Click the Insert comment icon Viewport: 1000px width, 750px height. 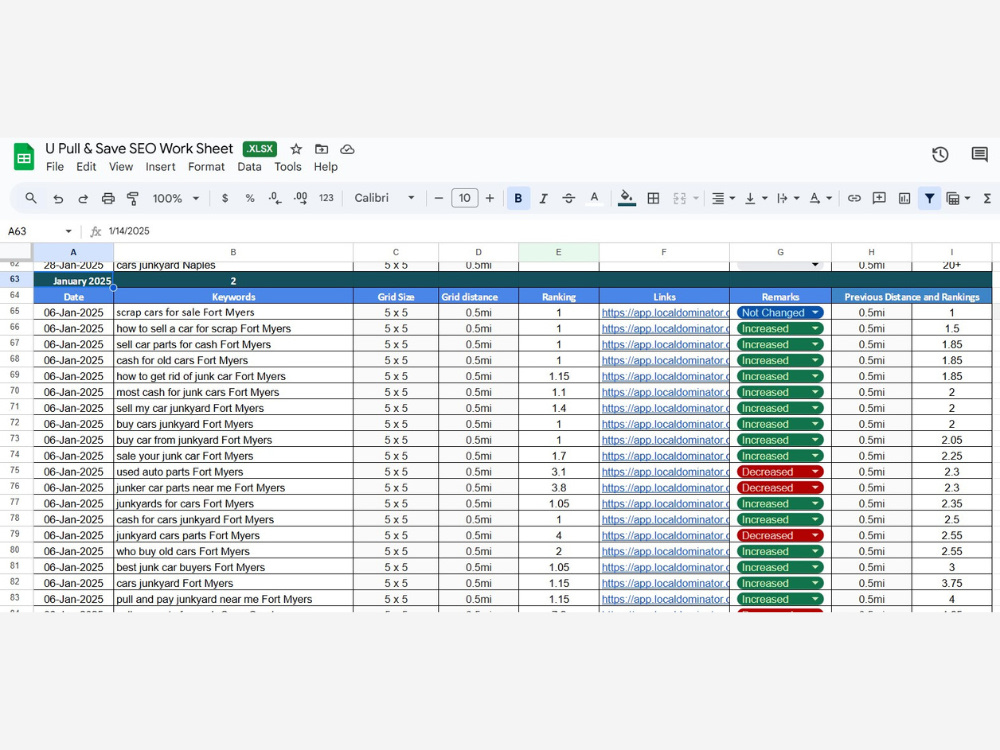(879, 198)
